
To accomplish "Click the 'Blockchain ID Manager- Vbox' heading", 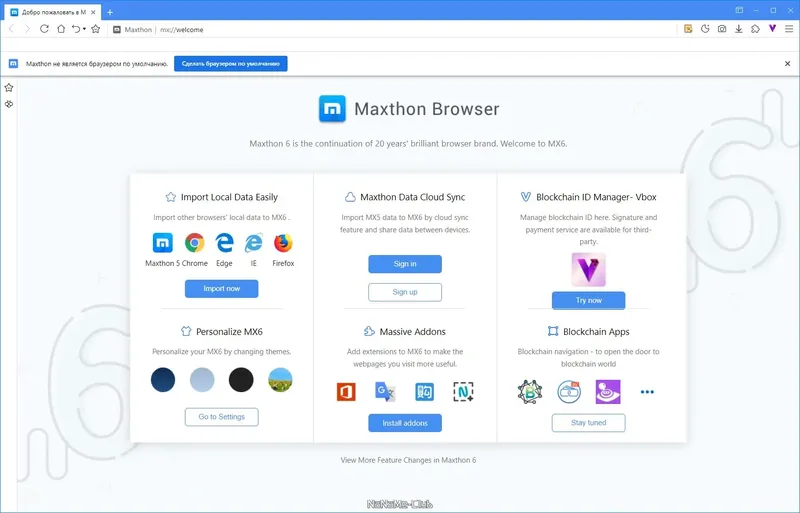I will pos(596,197).
